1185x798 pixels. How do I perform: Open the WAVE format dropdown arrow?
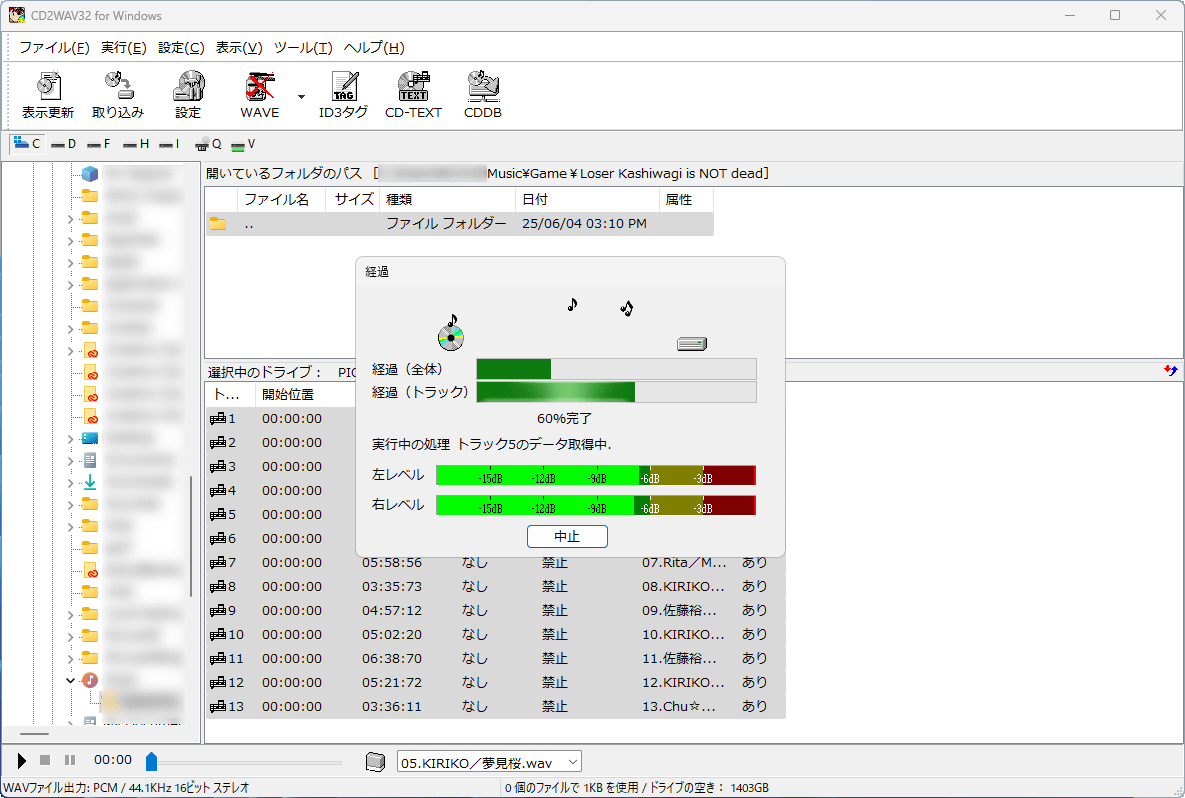(301, 97)
